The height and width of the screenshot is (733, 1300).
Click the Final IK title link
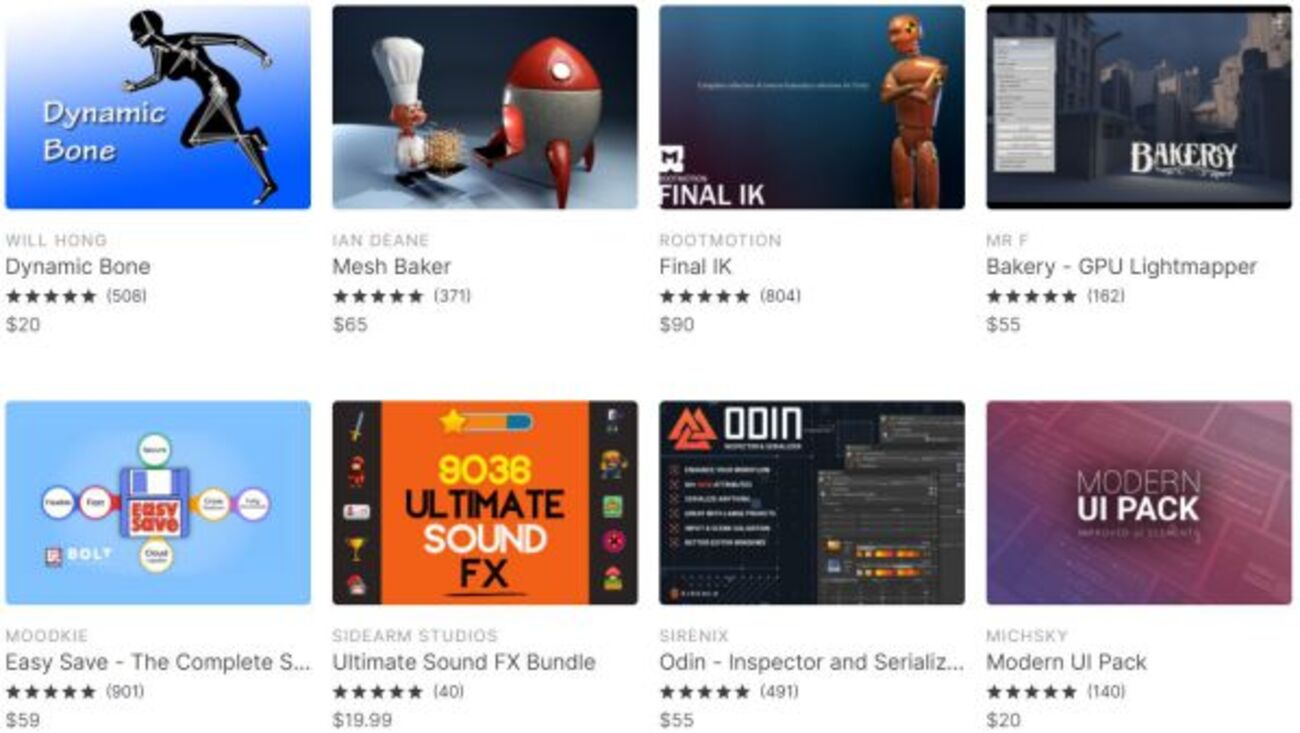point(695,267)
